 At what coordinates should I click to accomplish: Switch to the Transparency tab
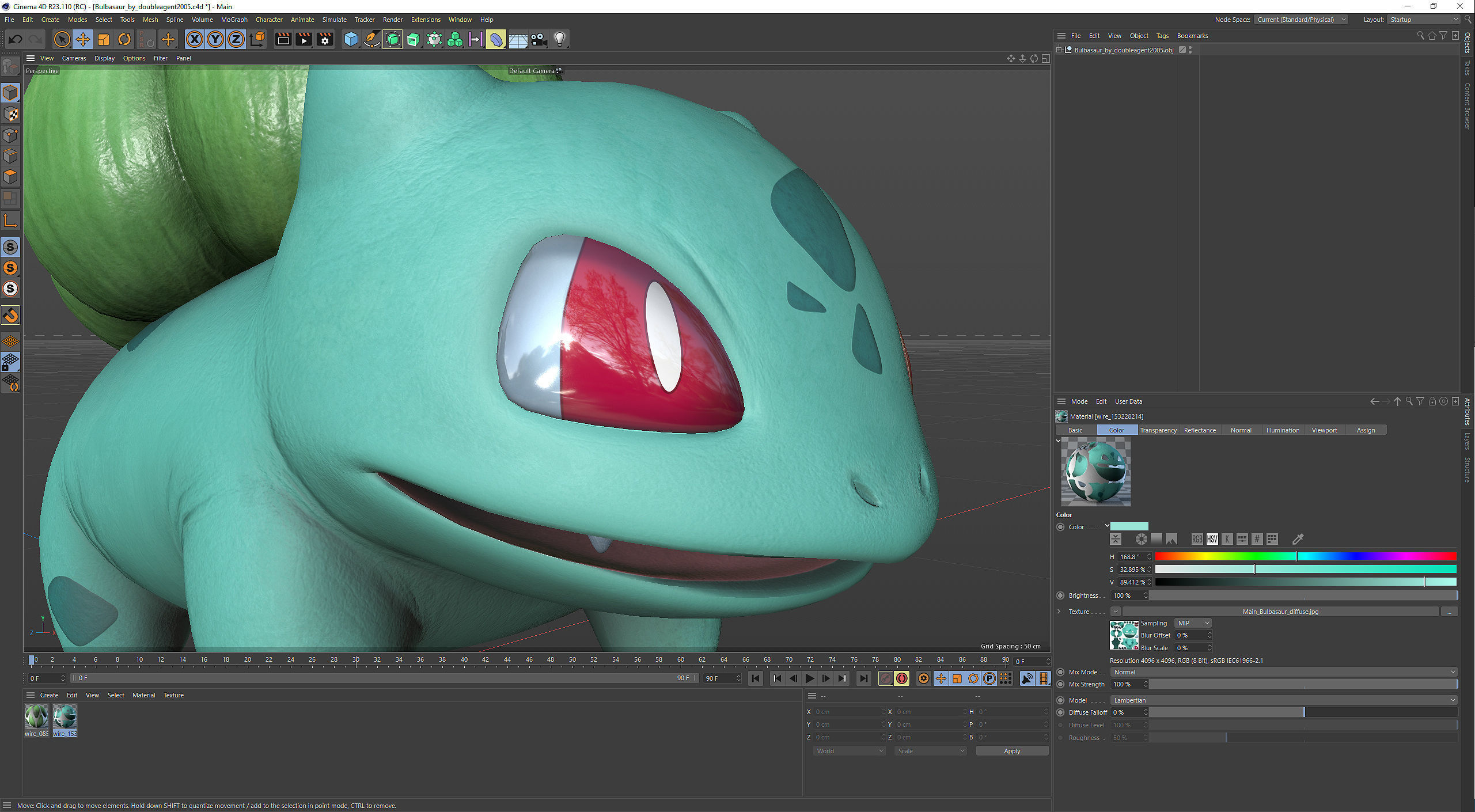1158,430
